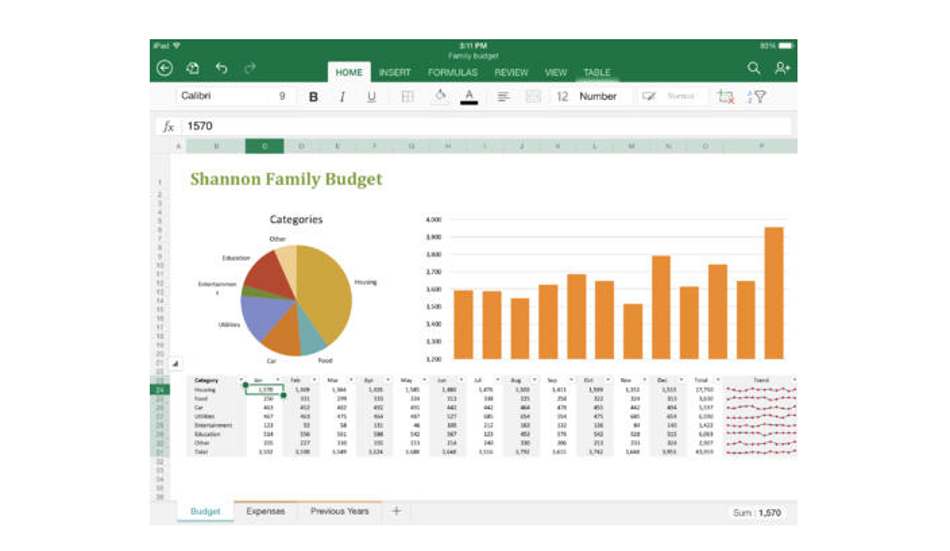Tap the iPad Wi-Fi status icon
Screen dimensions: 950x551
coord(176,45)
